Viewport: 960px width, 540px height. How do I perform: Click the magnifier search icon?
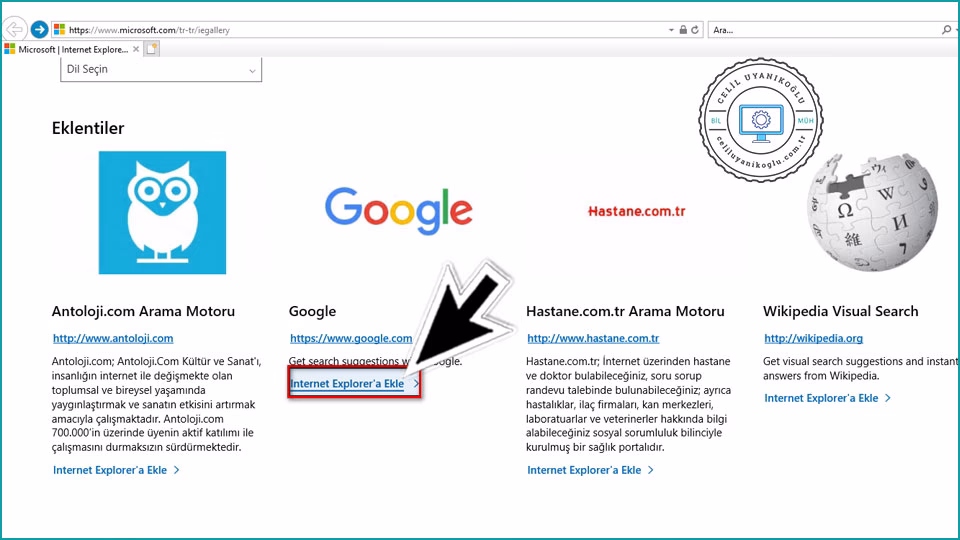point(947,29)
